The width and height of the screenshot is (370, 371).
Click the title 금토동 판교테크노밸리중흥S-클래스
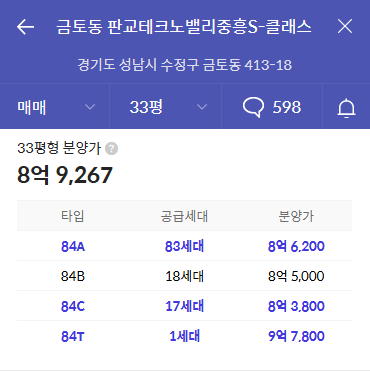(x=184, y=27)
